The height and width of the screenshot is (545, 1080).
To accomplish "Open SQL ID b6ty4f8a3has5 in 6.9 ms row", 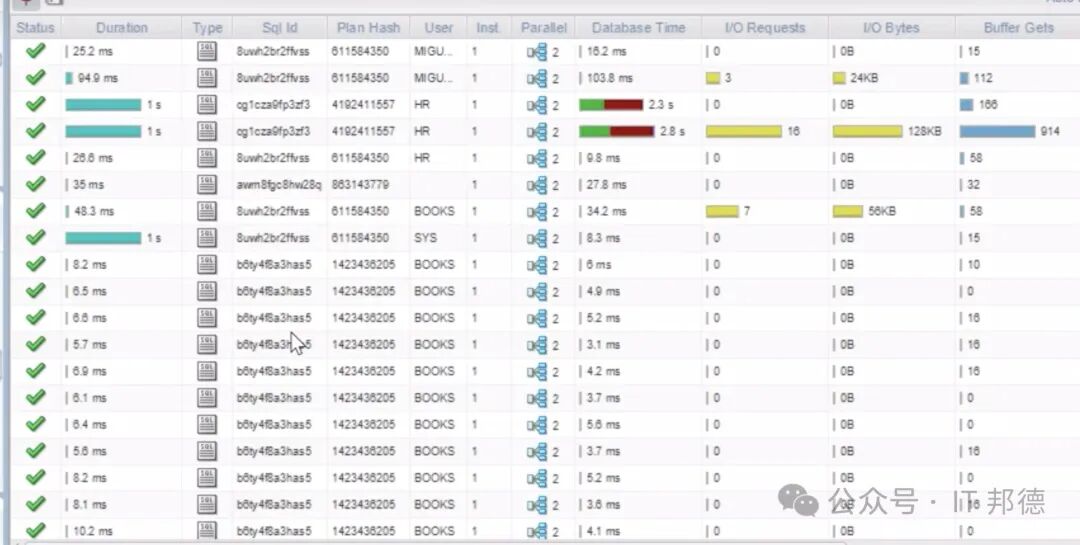I will [x=274, y=371].
